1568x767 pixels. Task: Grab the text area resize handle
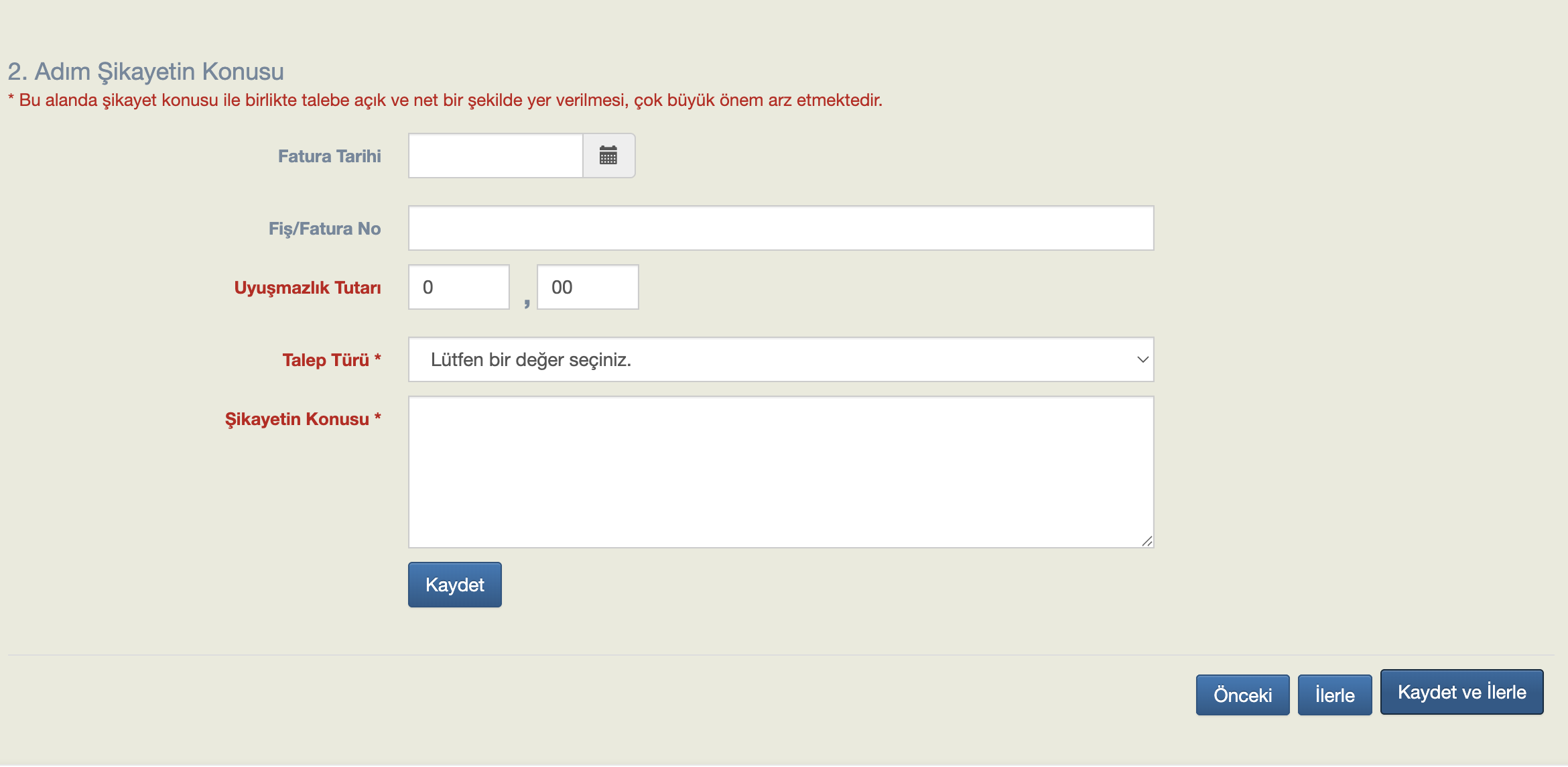pyautogui.click(x=1147, y=541)
